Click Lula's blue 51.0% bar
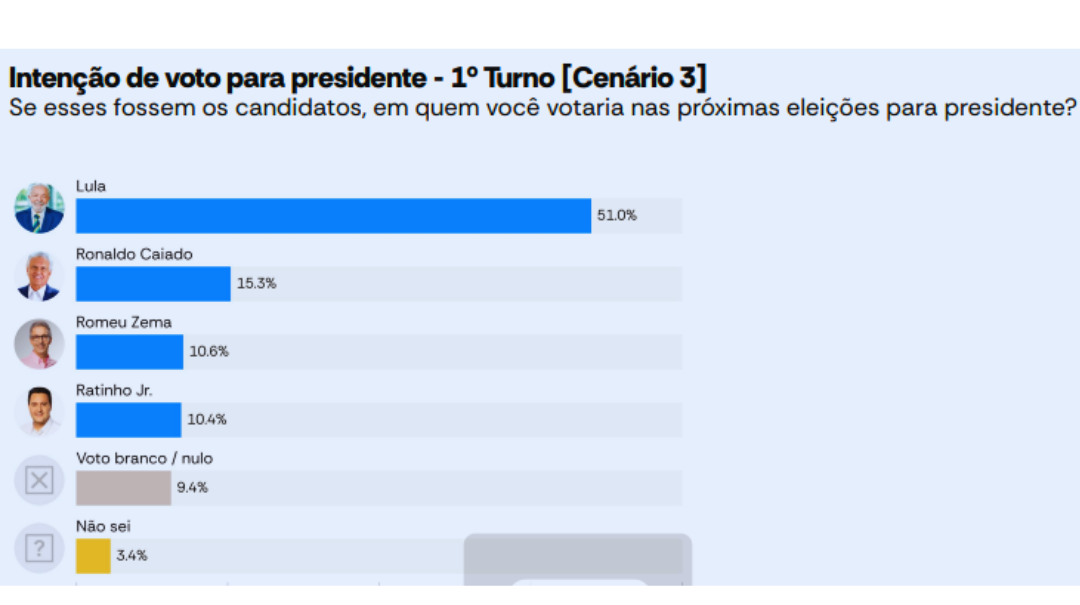1080x605 pixels. pyautogui.click(x=333, y=216)
